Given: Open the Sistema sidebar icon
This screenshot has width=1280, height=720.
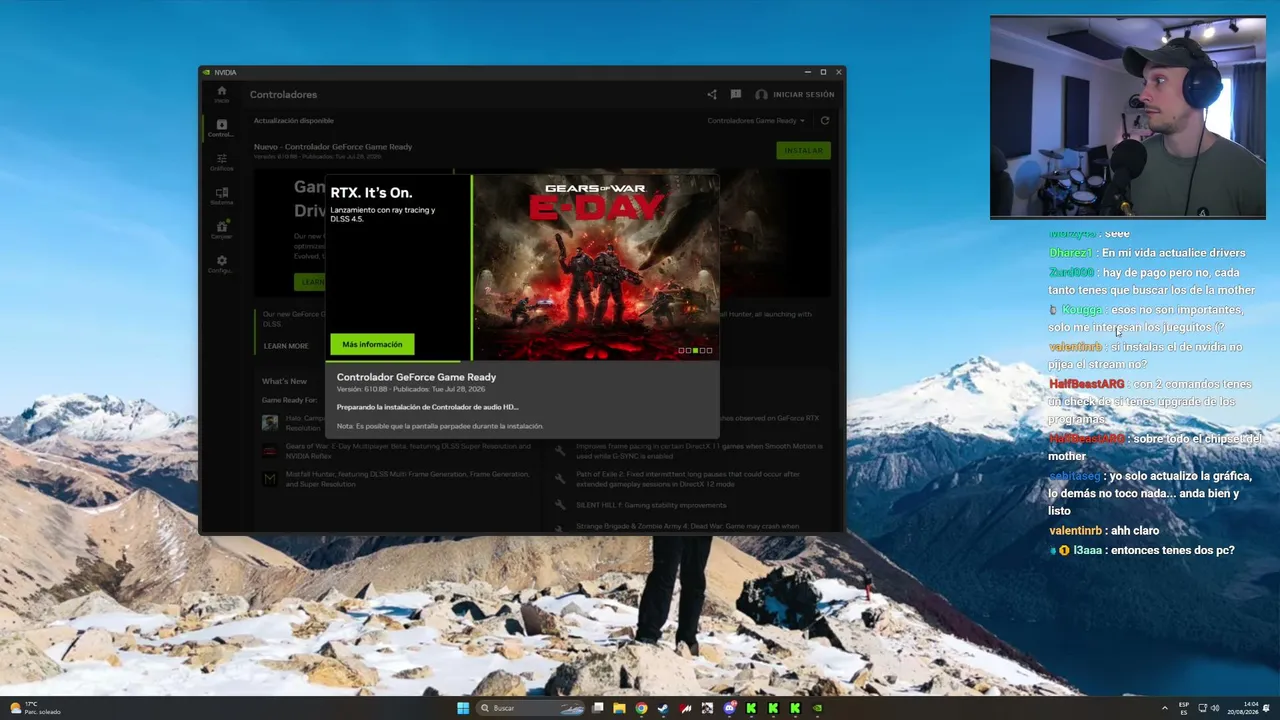Looking at the screenshot, I should coord(221,195).
